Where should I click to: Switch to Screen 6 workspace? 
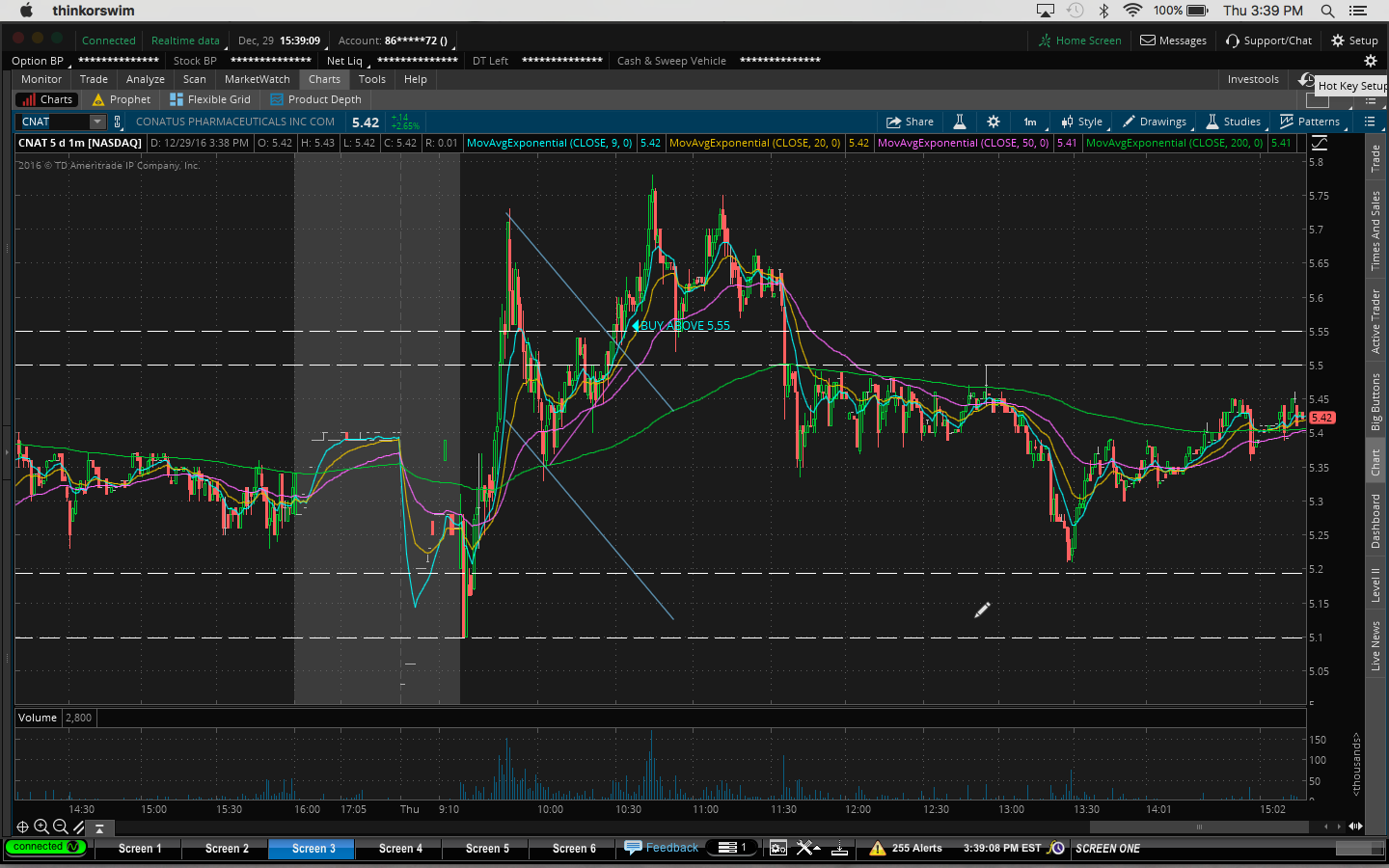click(x=574, y=849)
